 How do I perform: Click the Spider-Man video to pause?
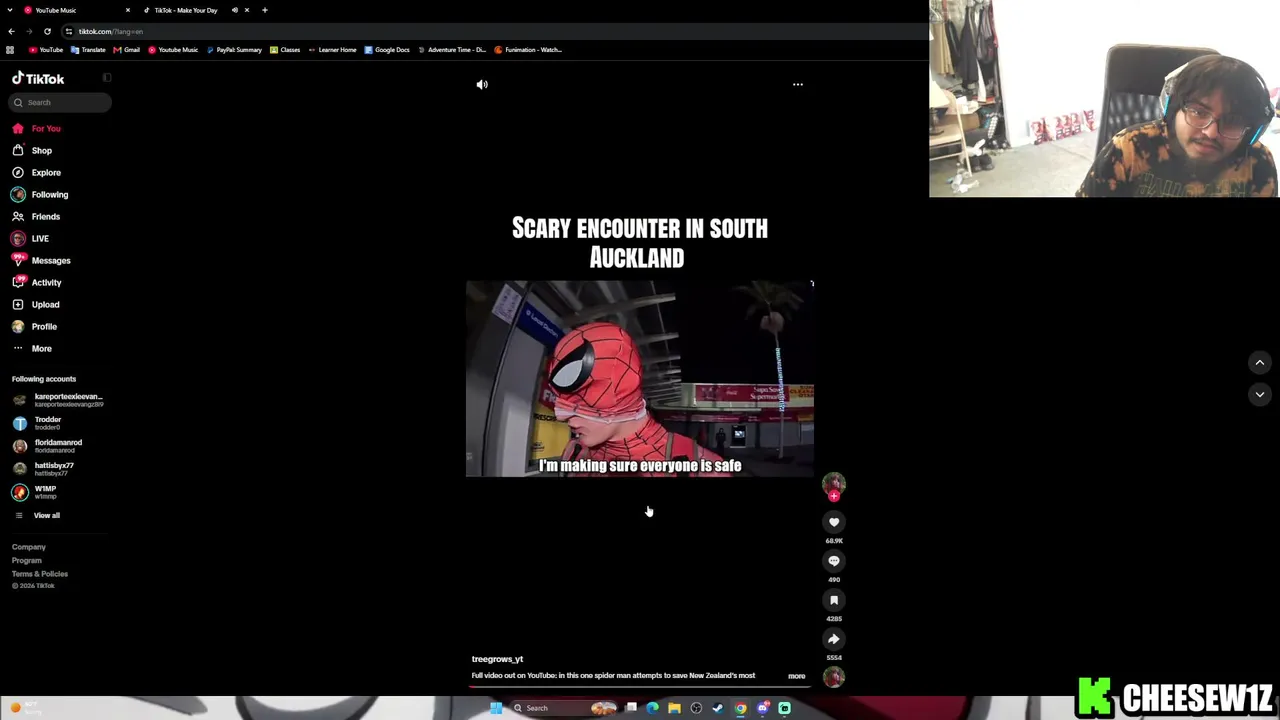(x=640, y=378)
